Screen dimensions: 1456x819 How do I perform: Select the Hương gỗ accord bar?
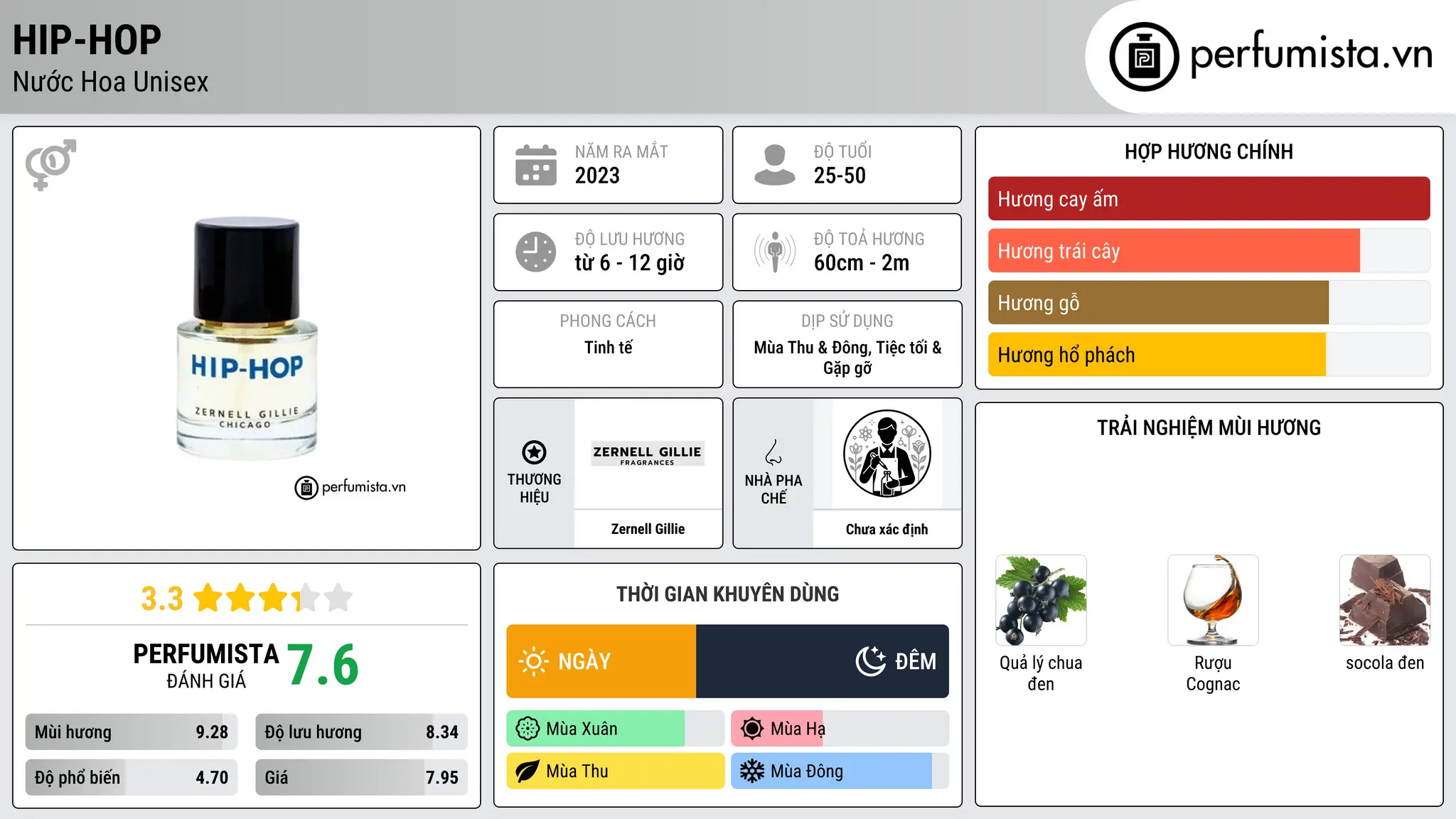(1209, 302)
